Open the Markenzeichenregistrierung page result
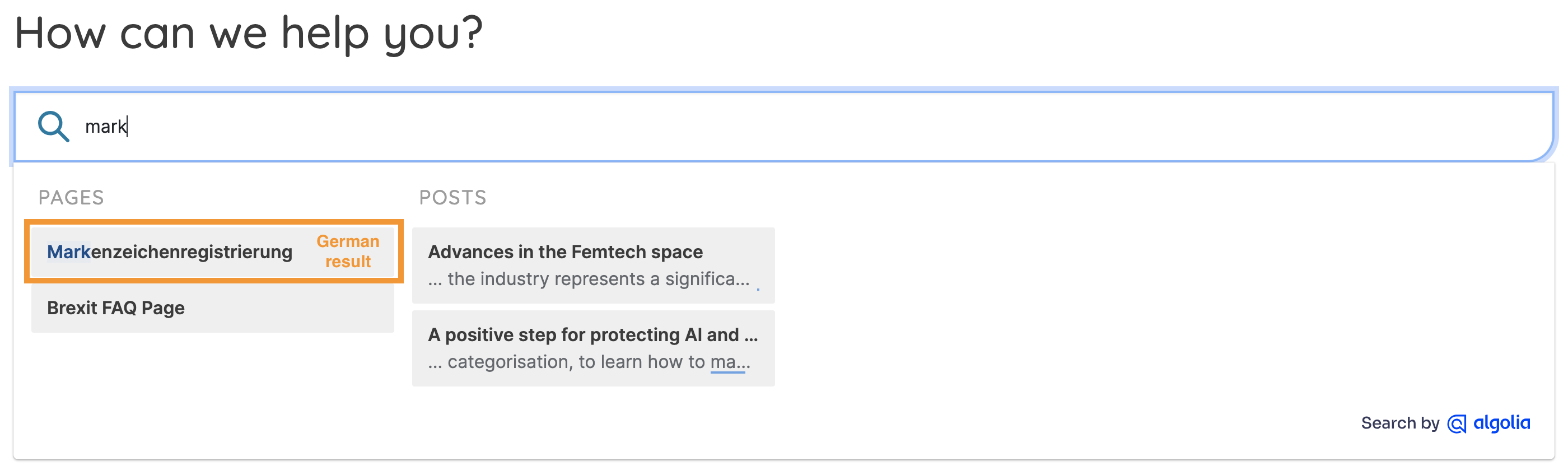 [170, 252]
